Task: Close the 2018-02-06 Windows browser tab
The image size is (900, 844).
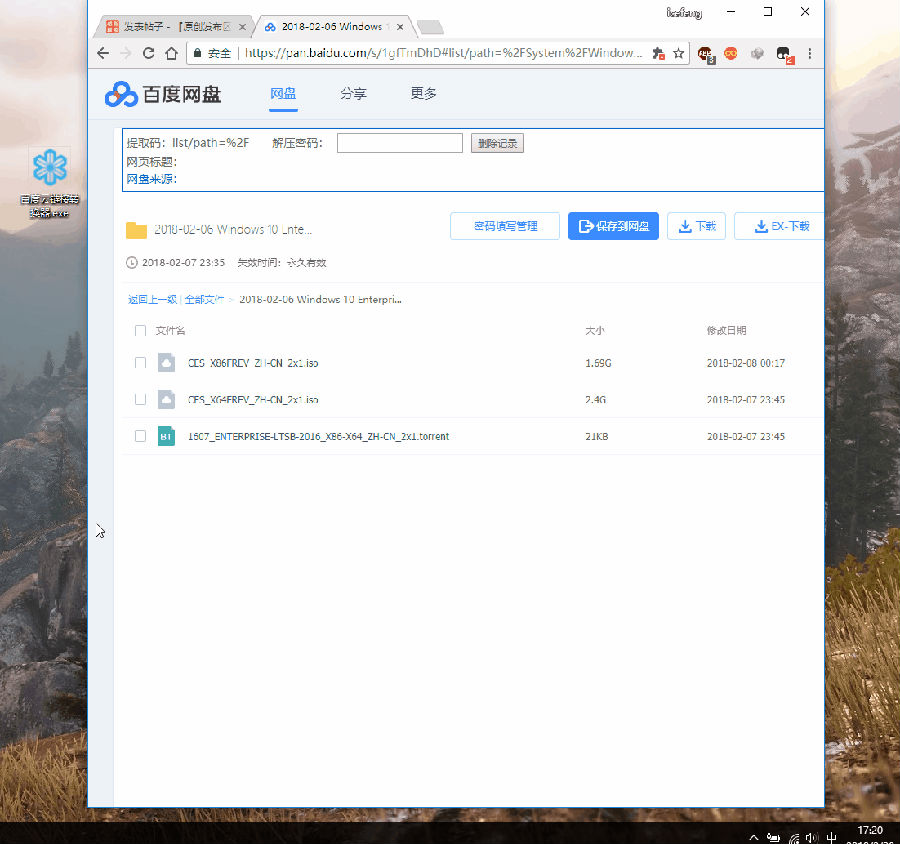Action: (x=400, y=27)
